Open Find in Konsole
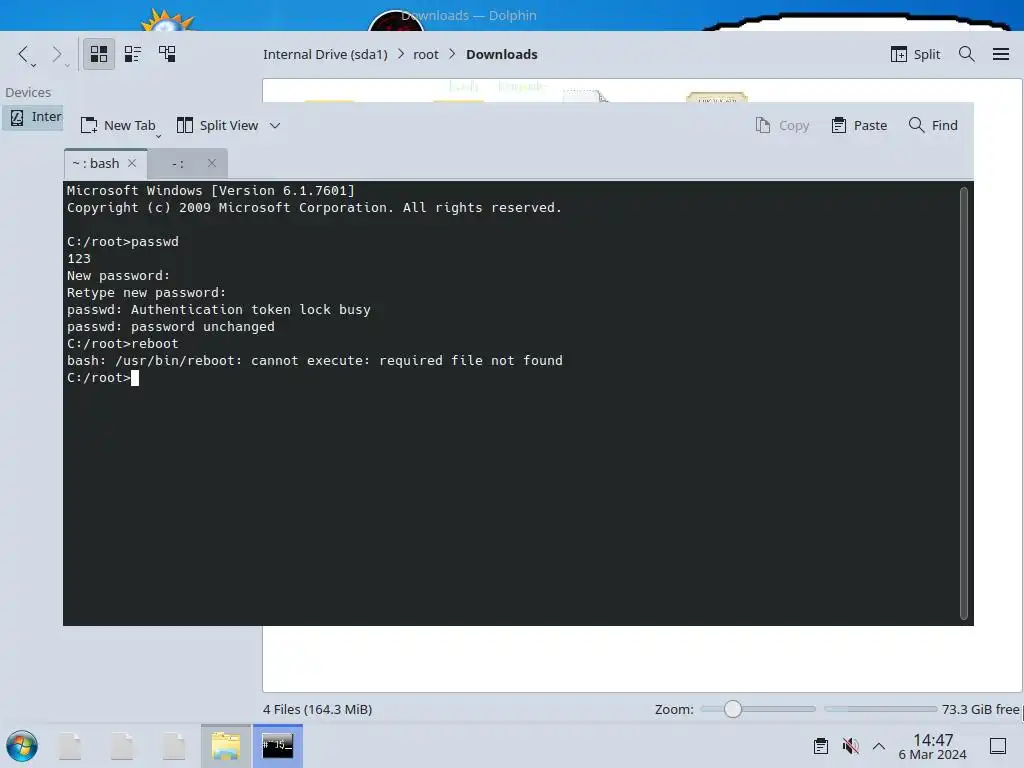This screenshot has width=1024, height=768. [933, 125]
